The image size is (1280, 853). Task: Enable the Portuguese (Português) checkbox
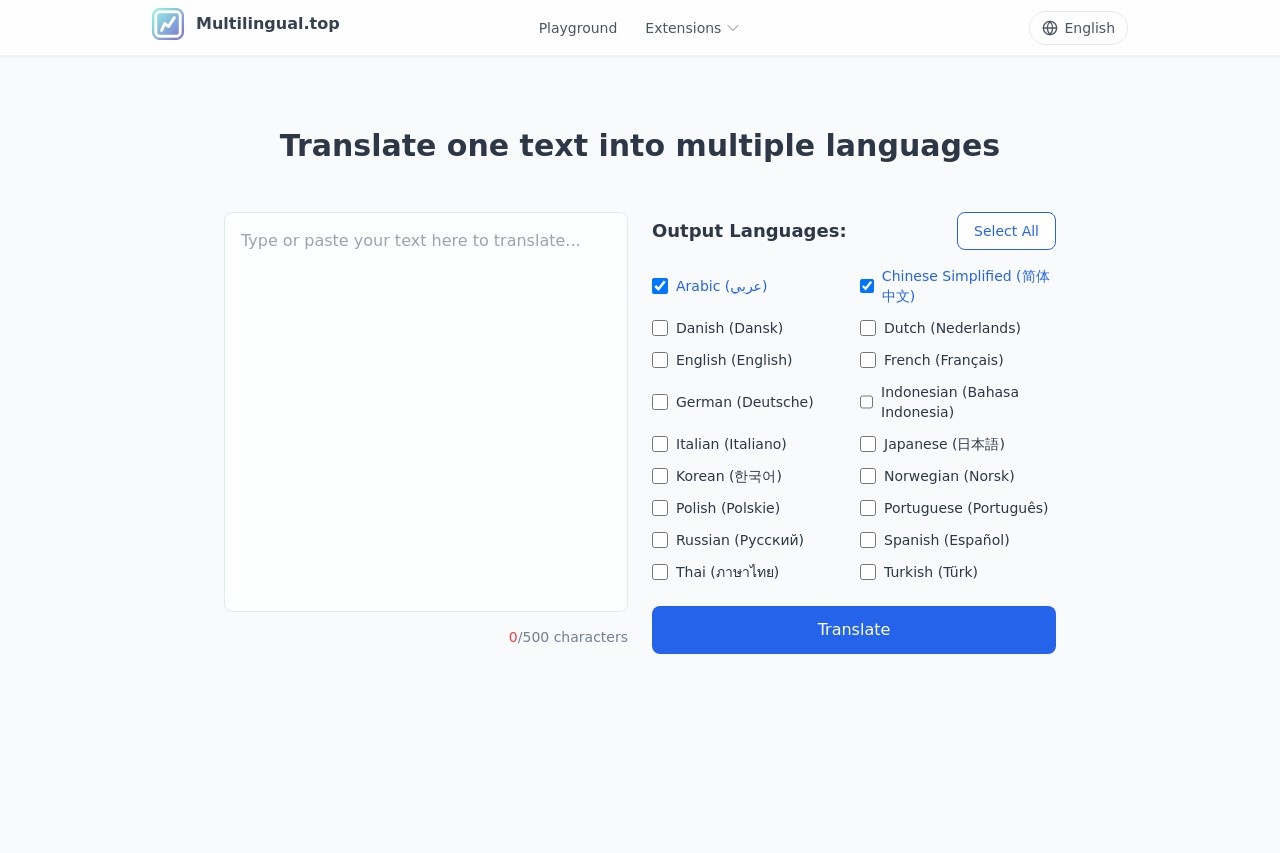(x=868, y=508)
